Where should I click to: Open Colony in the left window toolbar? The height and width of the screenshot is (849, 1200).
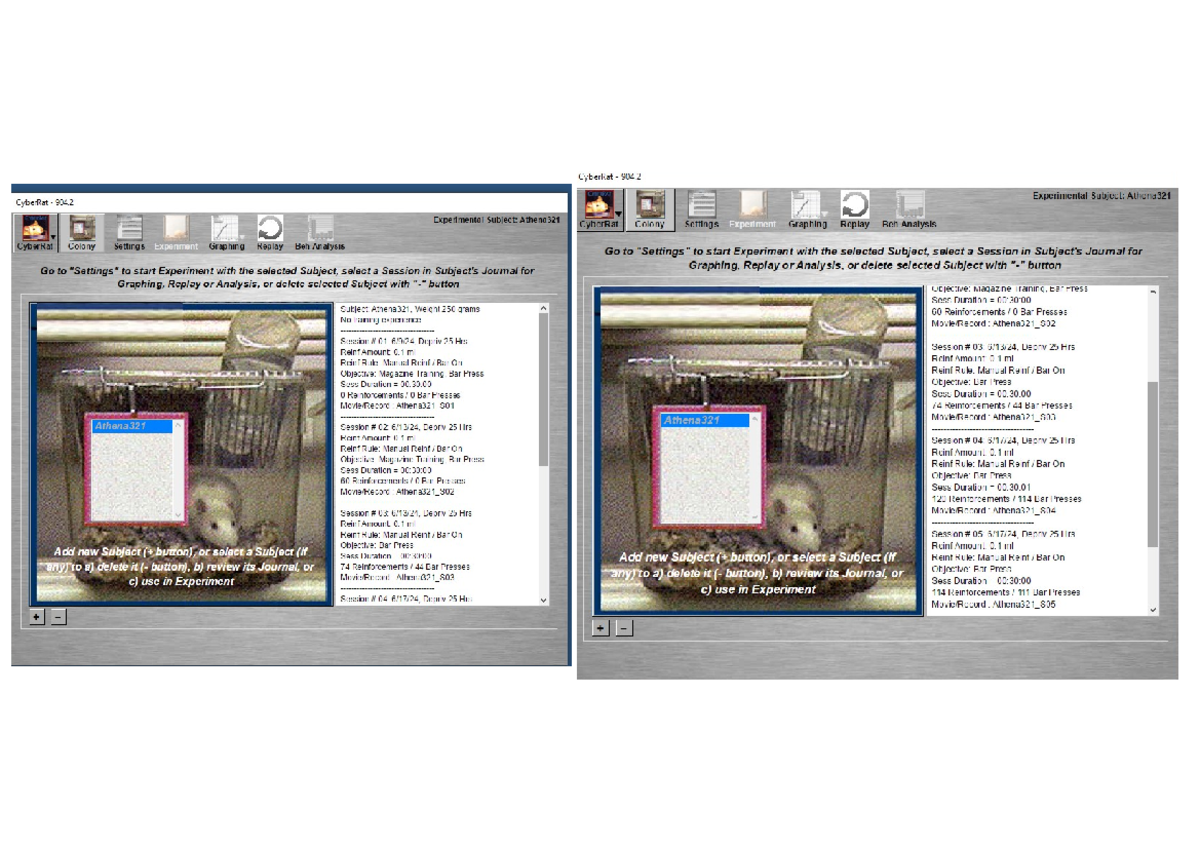coord(82,229)
